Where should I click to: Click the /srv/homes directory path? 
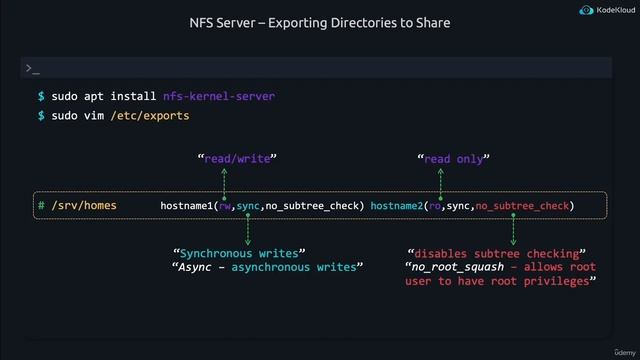point(84,205)
